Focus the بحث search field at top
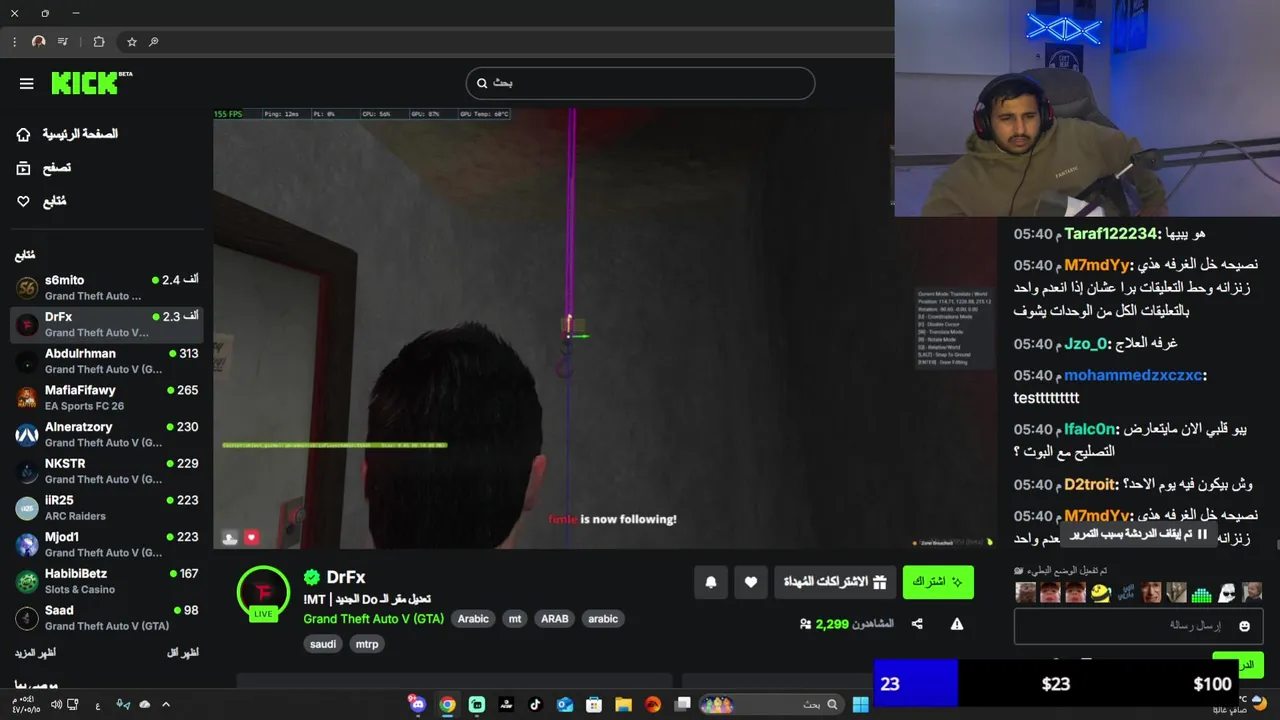The image size is (1280, 720). point(640,83)
